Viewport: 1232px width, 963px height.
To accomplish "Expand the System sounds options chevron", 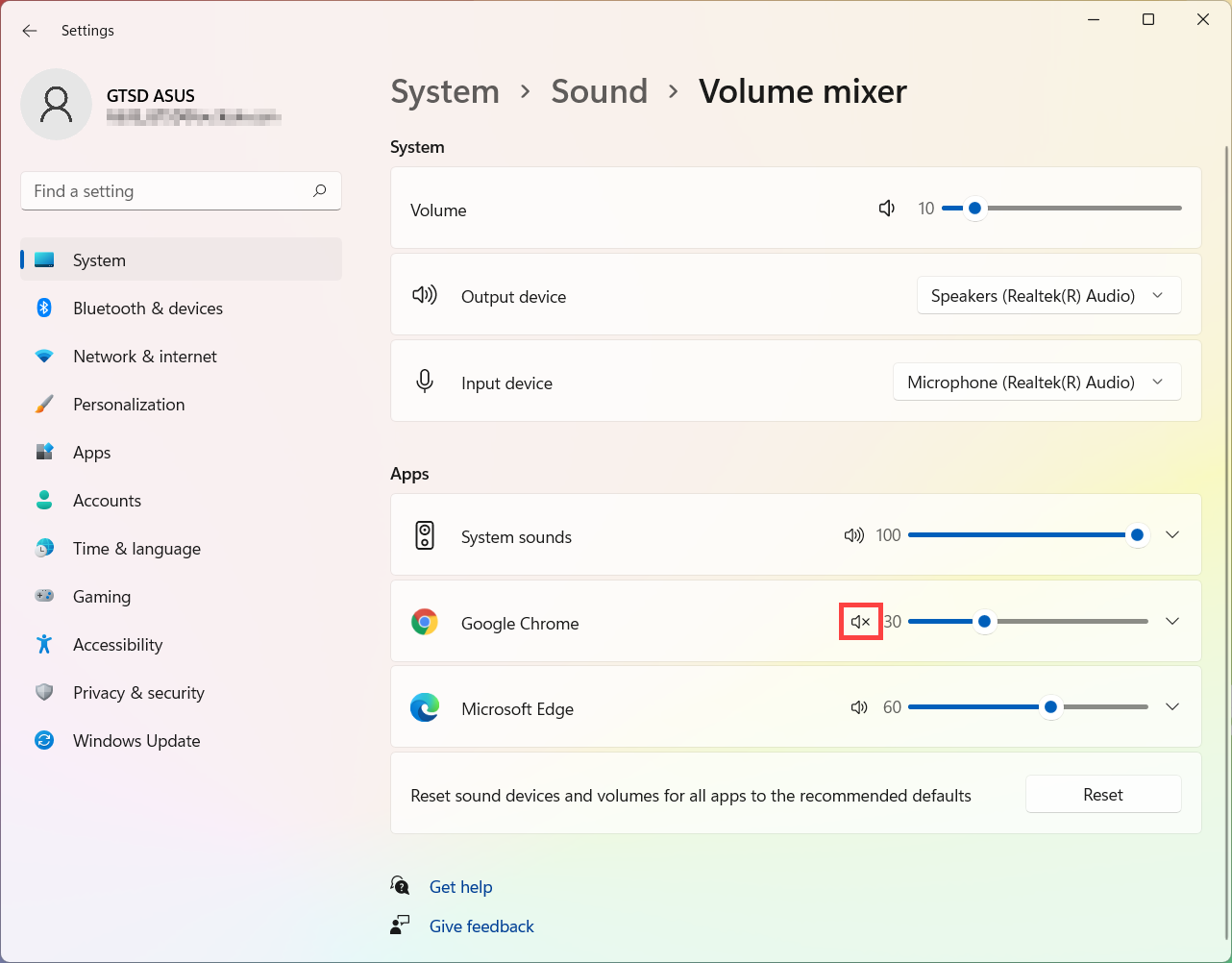I will (x=1172, y=534).
